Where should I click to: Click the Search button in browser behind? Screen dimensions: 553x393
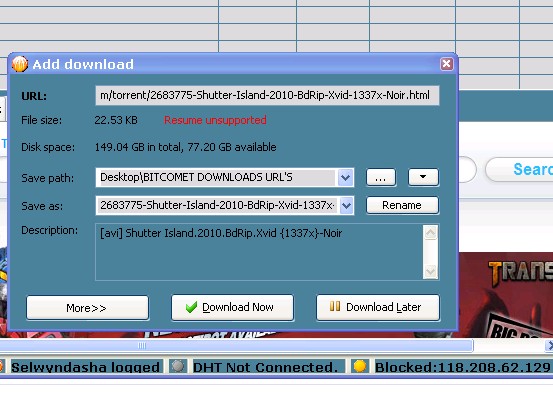coord(519,169)
